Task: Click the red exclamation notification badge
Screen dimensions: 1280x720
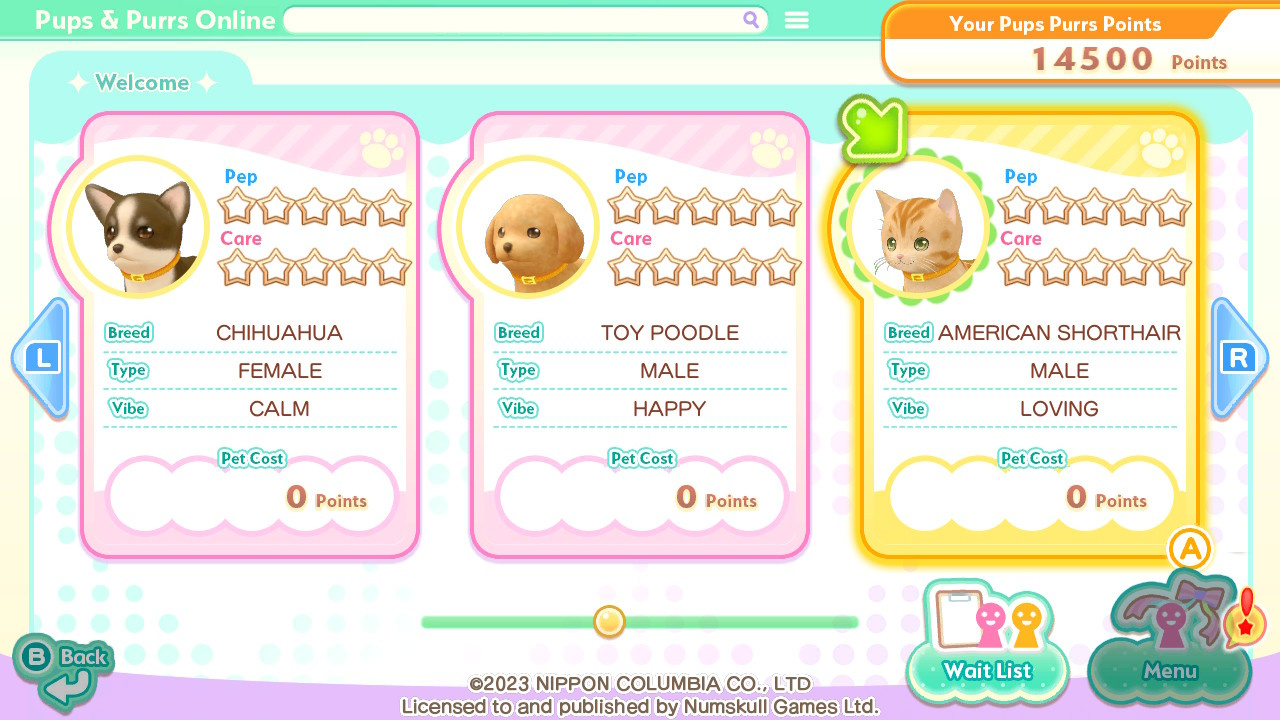Action: tap(1246, 616)
